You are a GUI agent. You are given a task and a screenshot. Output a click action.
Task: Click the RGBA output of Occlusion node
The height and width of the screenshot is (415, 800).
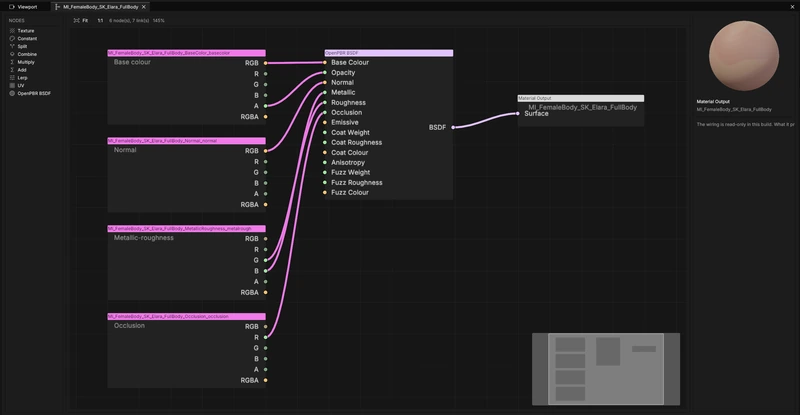click(x=265, y=380)
